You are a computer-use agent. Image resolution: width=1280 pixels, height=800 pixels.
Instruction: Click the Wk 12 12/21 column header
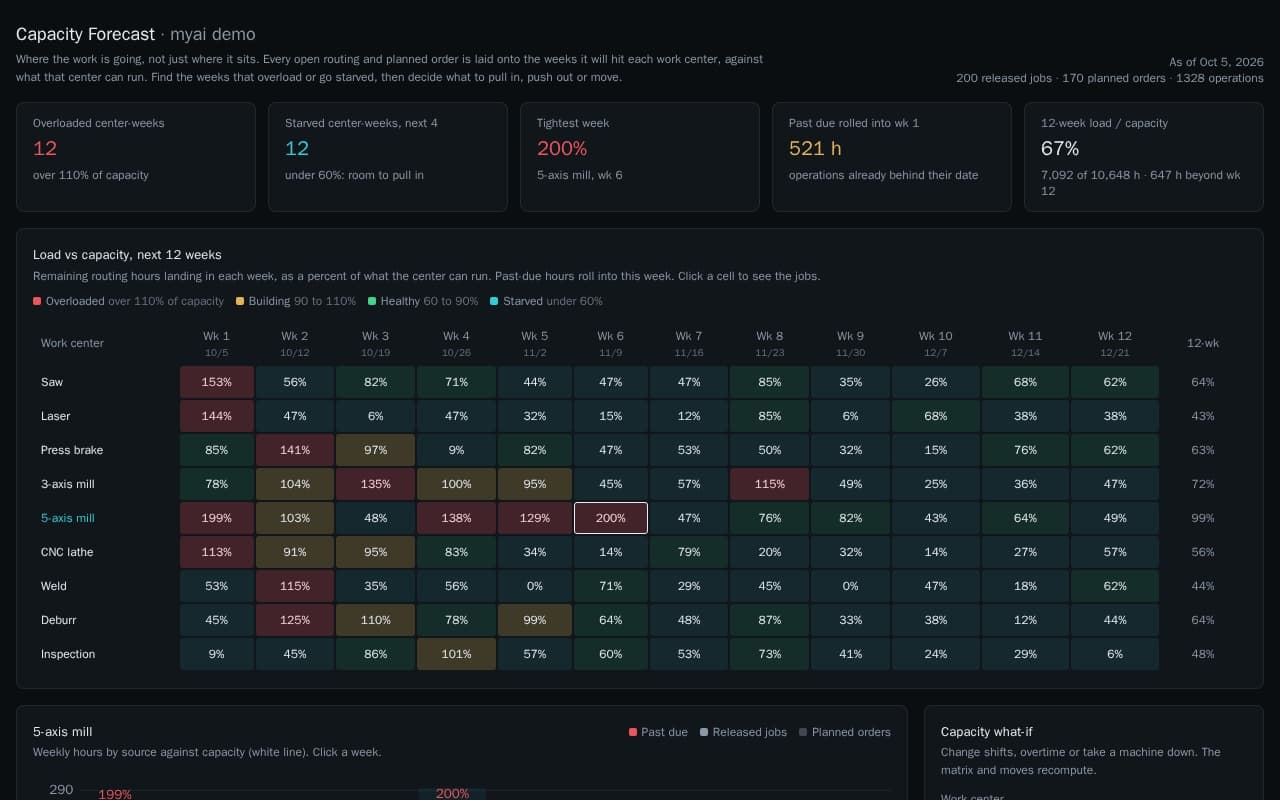click(x=1115, y=343)
